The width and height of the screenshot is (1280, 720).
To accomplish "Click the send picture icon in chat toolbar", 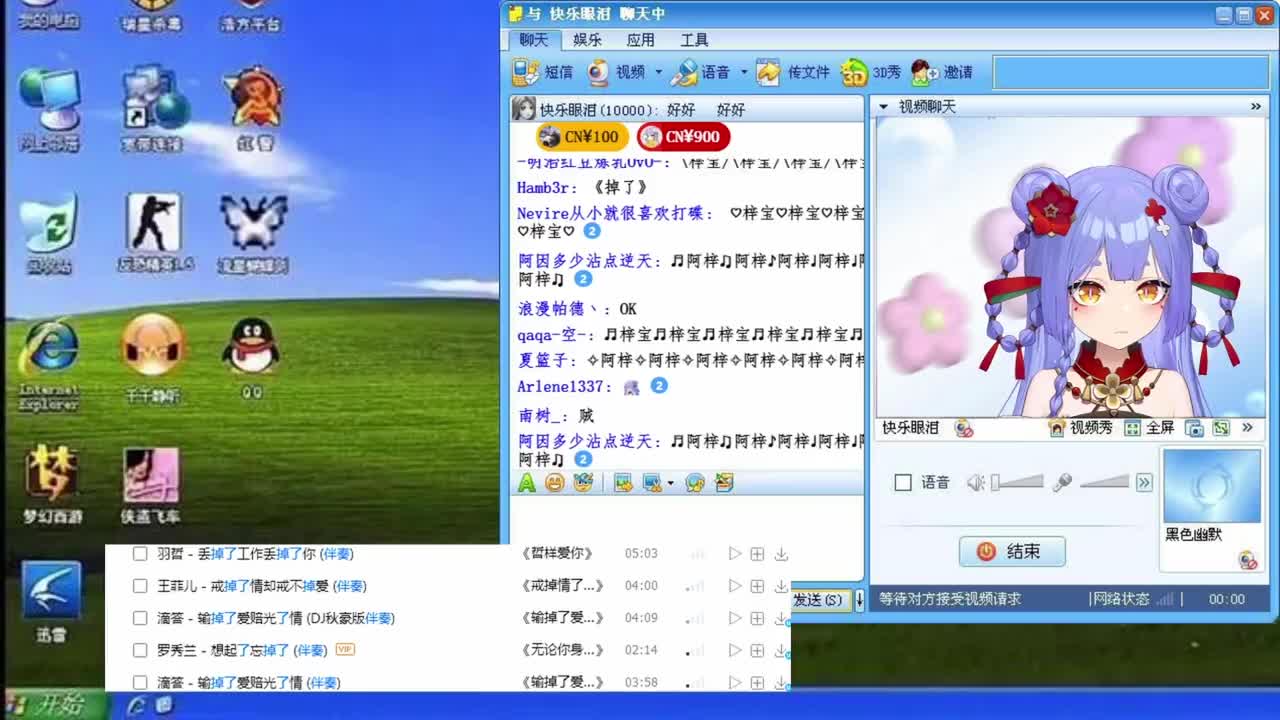I will point(623,483).
